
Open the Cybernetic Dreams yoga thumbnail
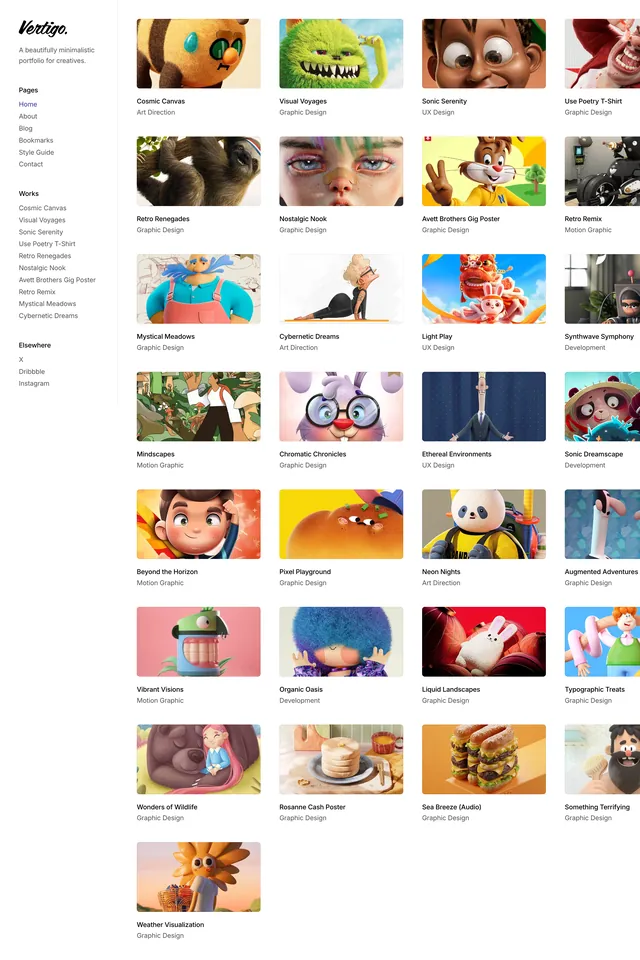tap(341, 288)
